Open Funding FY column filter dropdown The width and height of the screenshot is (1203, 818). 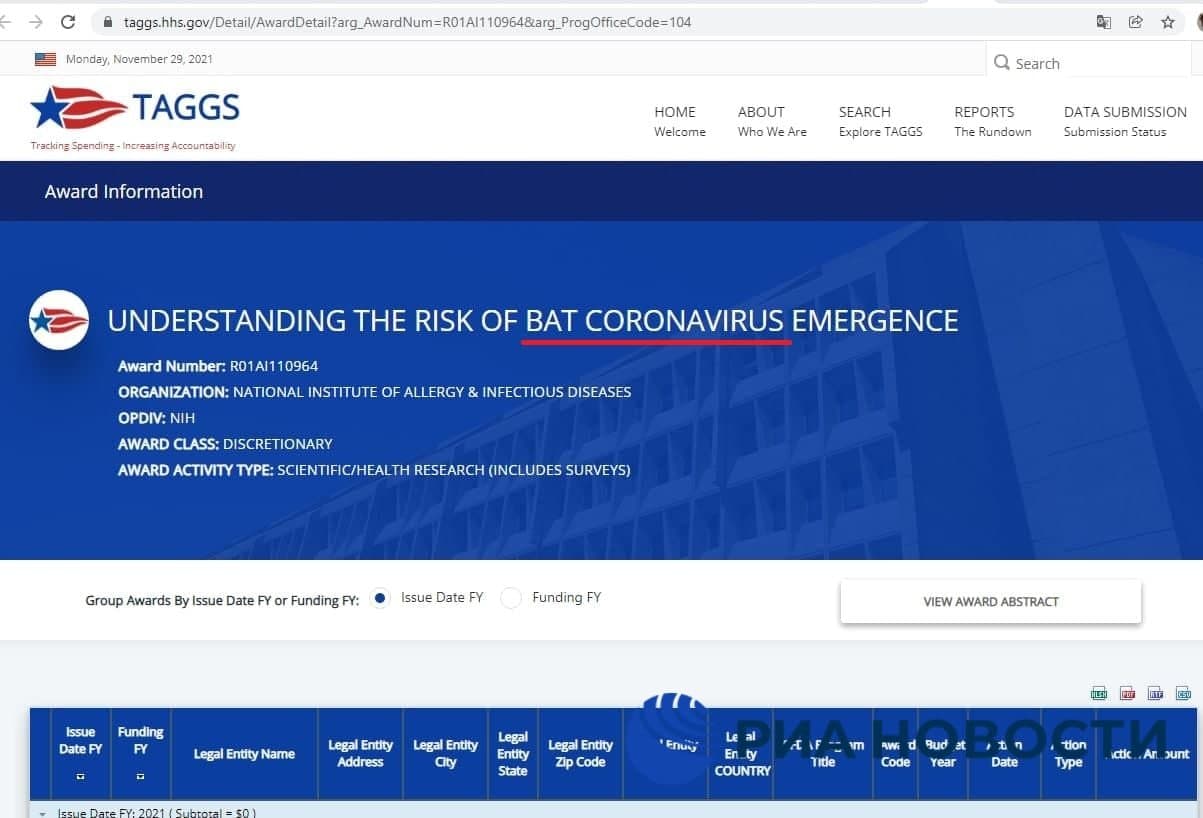(x=140, y=776)
